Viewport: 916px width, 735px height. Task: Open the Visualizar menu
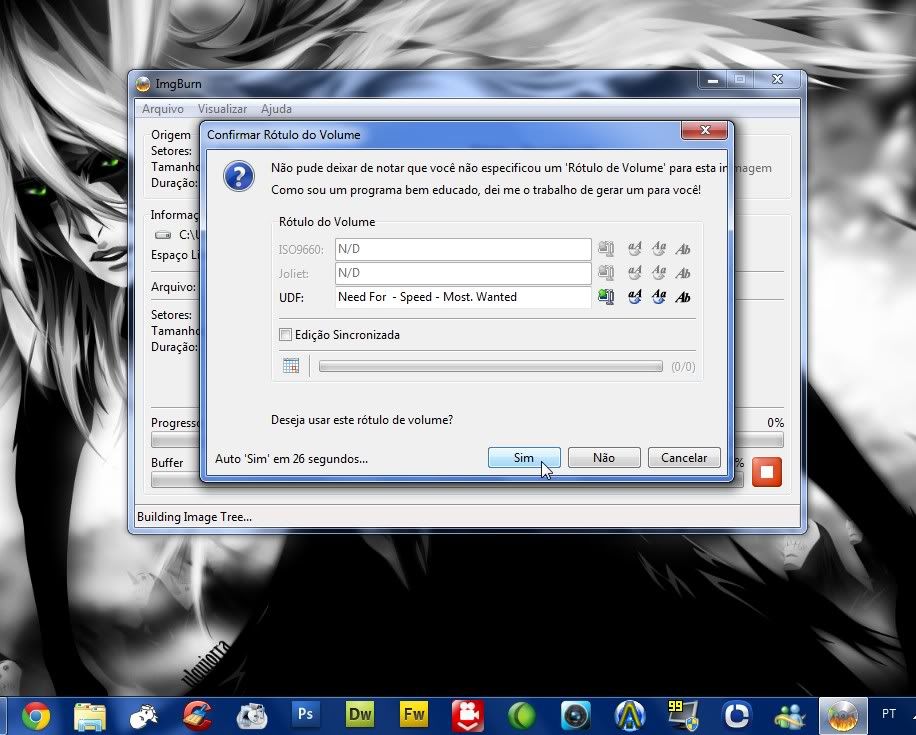[x=222, y=109]
